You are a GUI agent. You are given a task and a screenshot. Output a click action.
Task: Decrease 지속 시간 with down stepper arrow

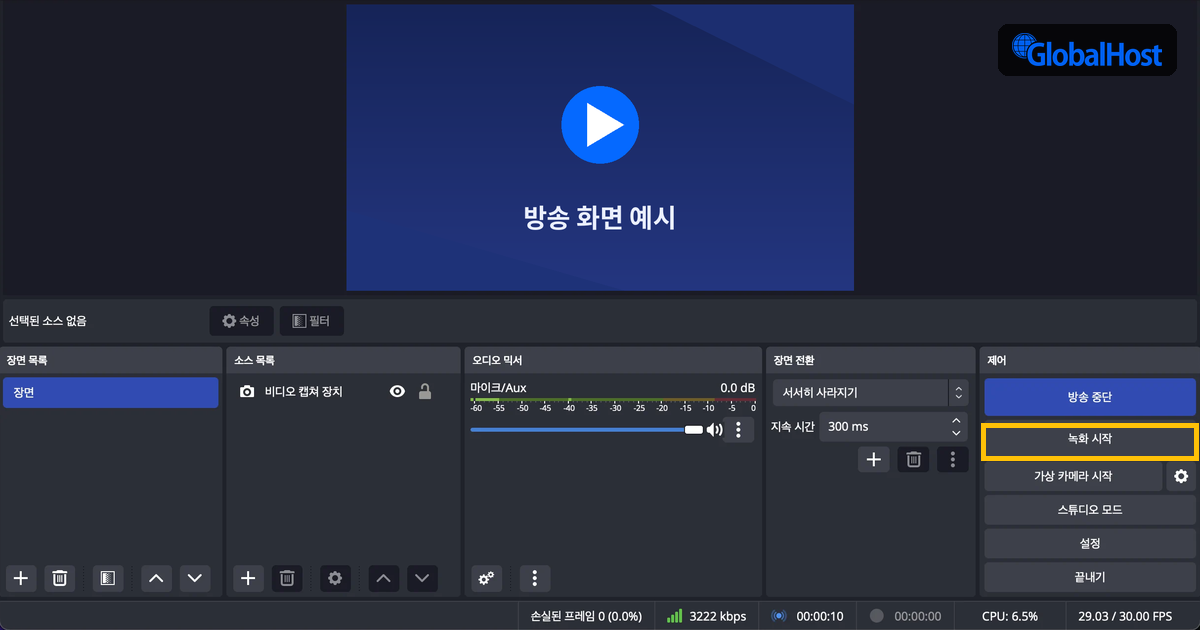(957, 433)
